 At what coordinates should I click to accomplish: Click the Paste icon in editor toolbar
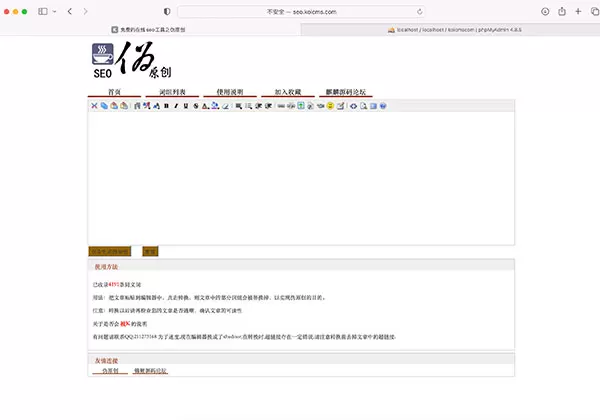point(114,106)
